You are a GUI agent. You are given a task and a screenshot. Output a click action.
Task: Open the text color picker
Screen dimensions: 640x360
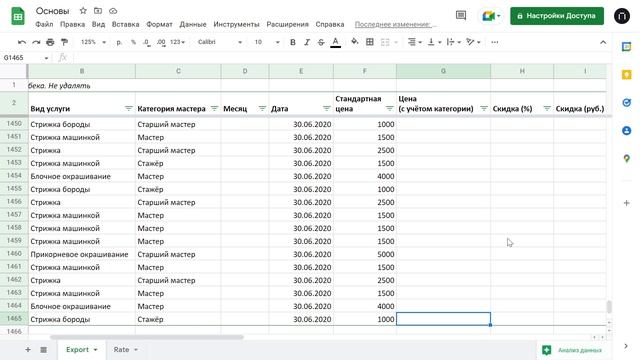click(x=336, y=42)
